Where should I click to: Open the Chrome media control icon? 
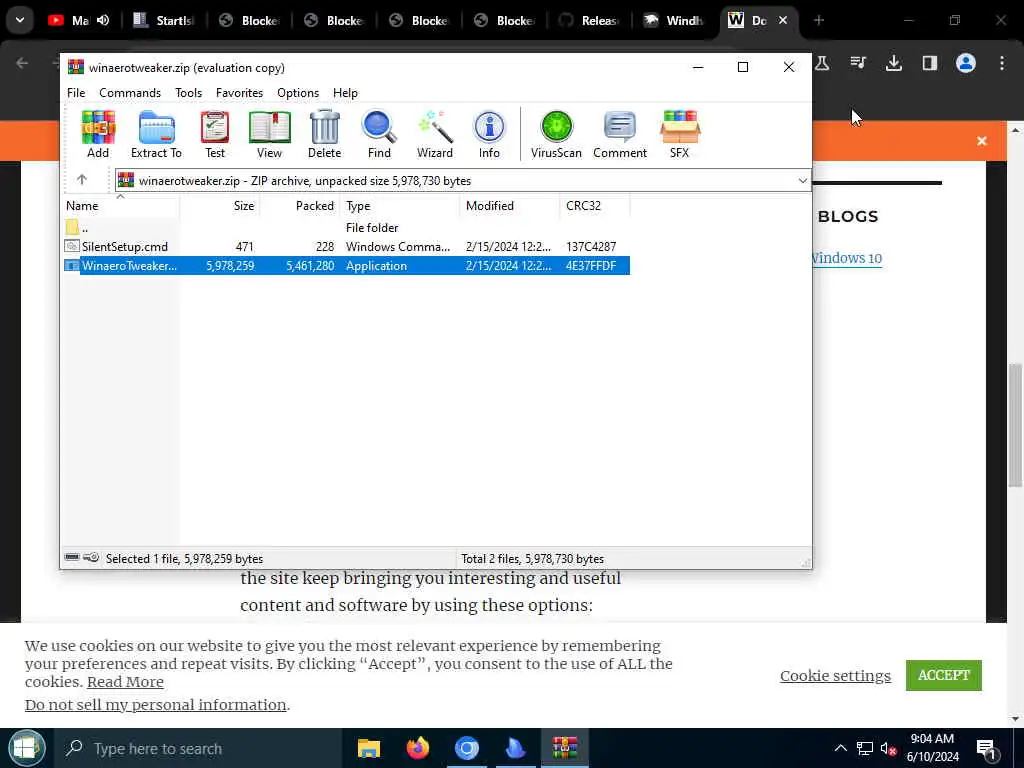pyautogui.click(x=858, y=63)
